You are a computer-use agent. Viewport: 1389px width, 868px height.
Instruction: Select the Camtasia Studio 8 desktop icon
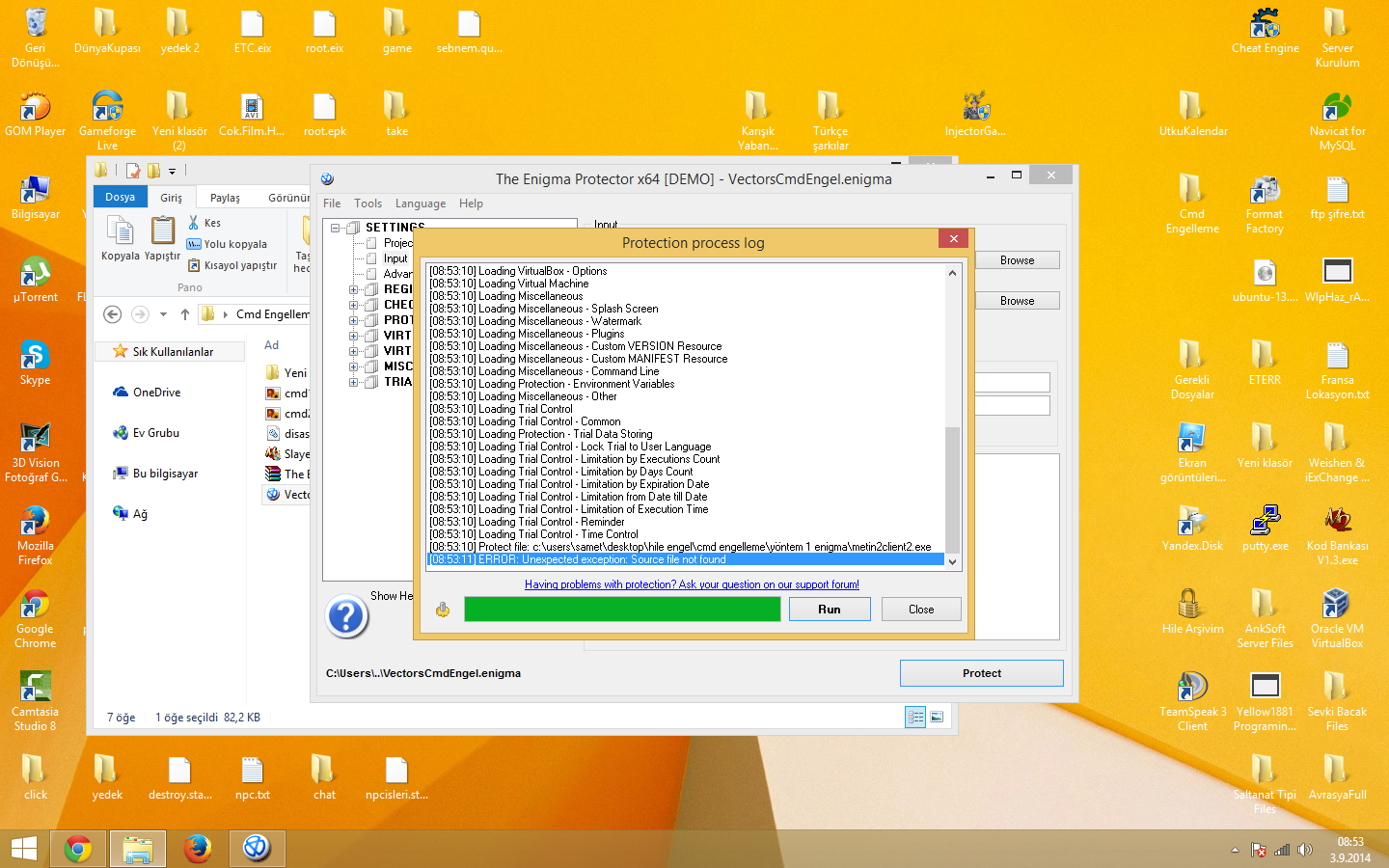coord(36,702)
